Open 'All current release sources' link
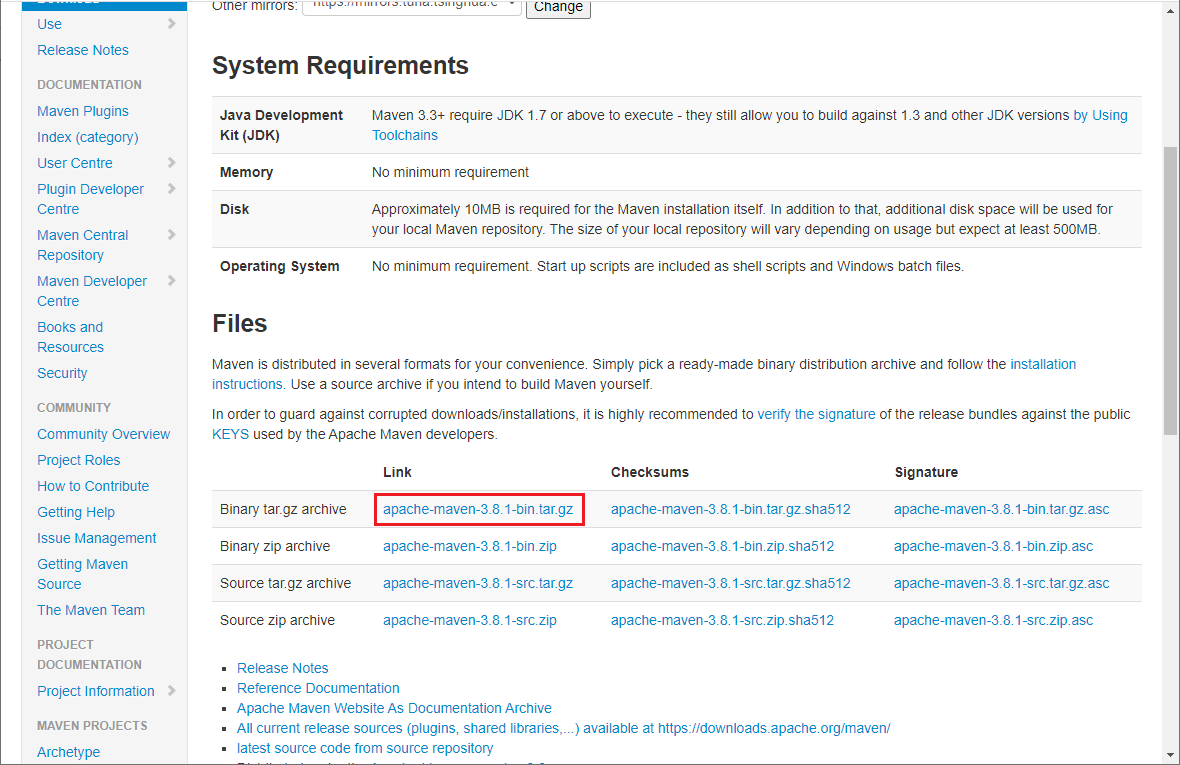This screenshot has height=765, width=1180. tap(564, 728)
